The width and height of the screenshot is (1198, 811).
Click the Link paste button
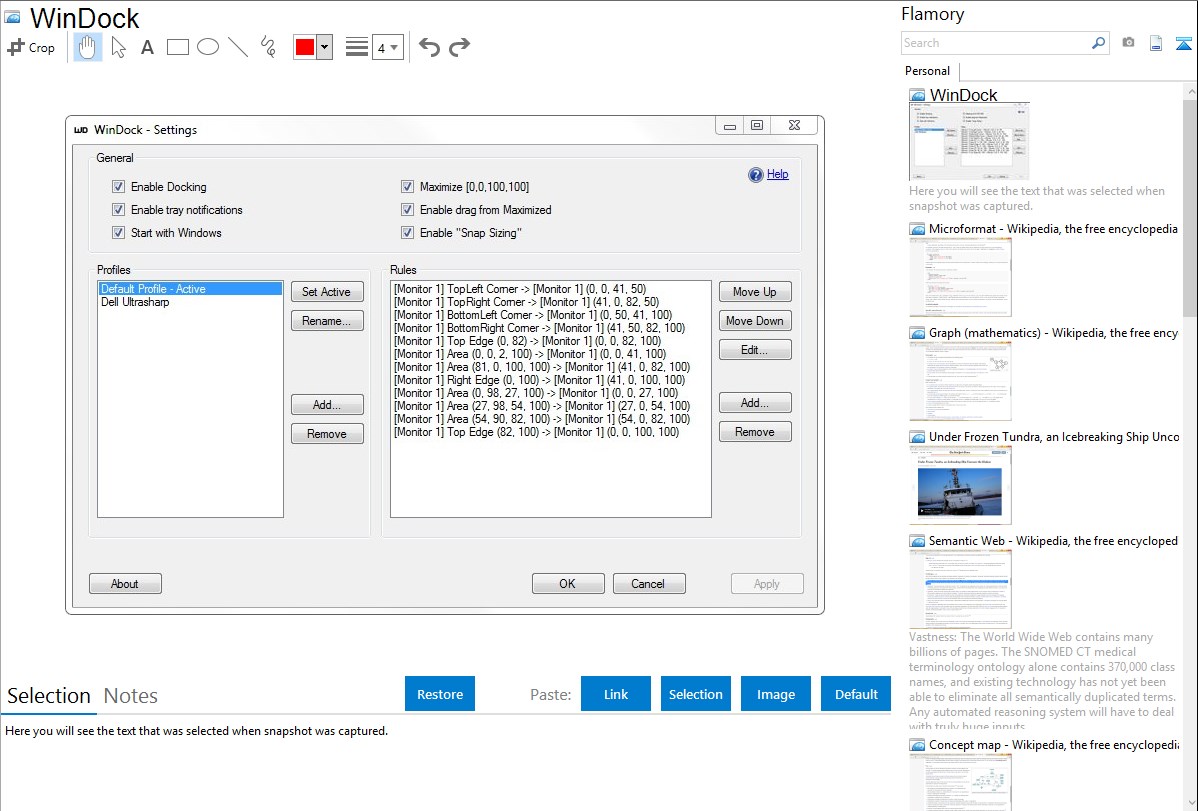click(616, 694)
